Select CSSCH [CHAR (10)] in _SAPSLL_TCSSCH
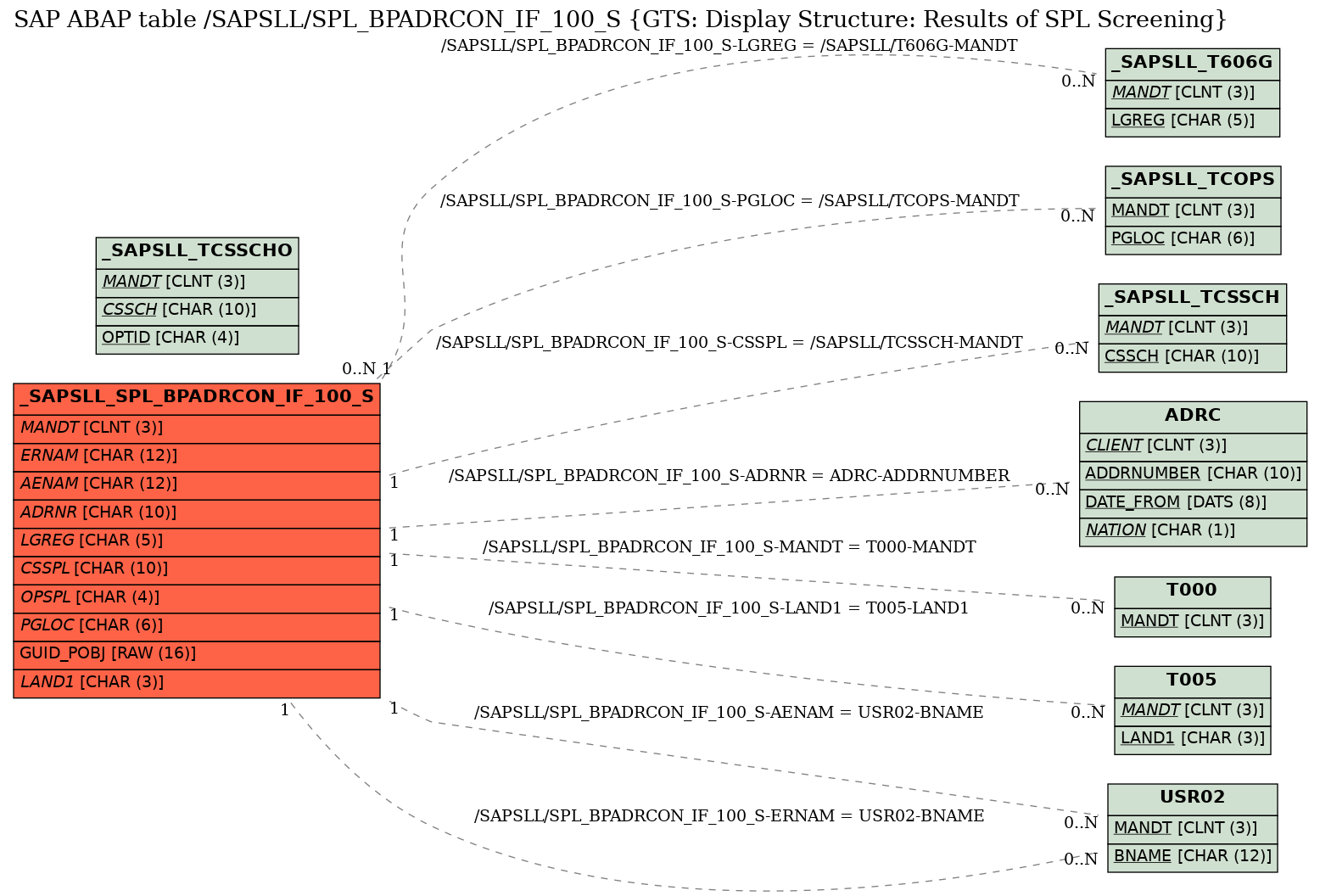 coord(1193,357)
